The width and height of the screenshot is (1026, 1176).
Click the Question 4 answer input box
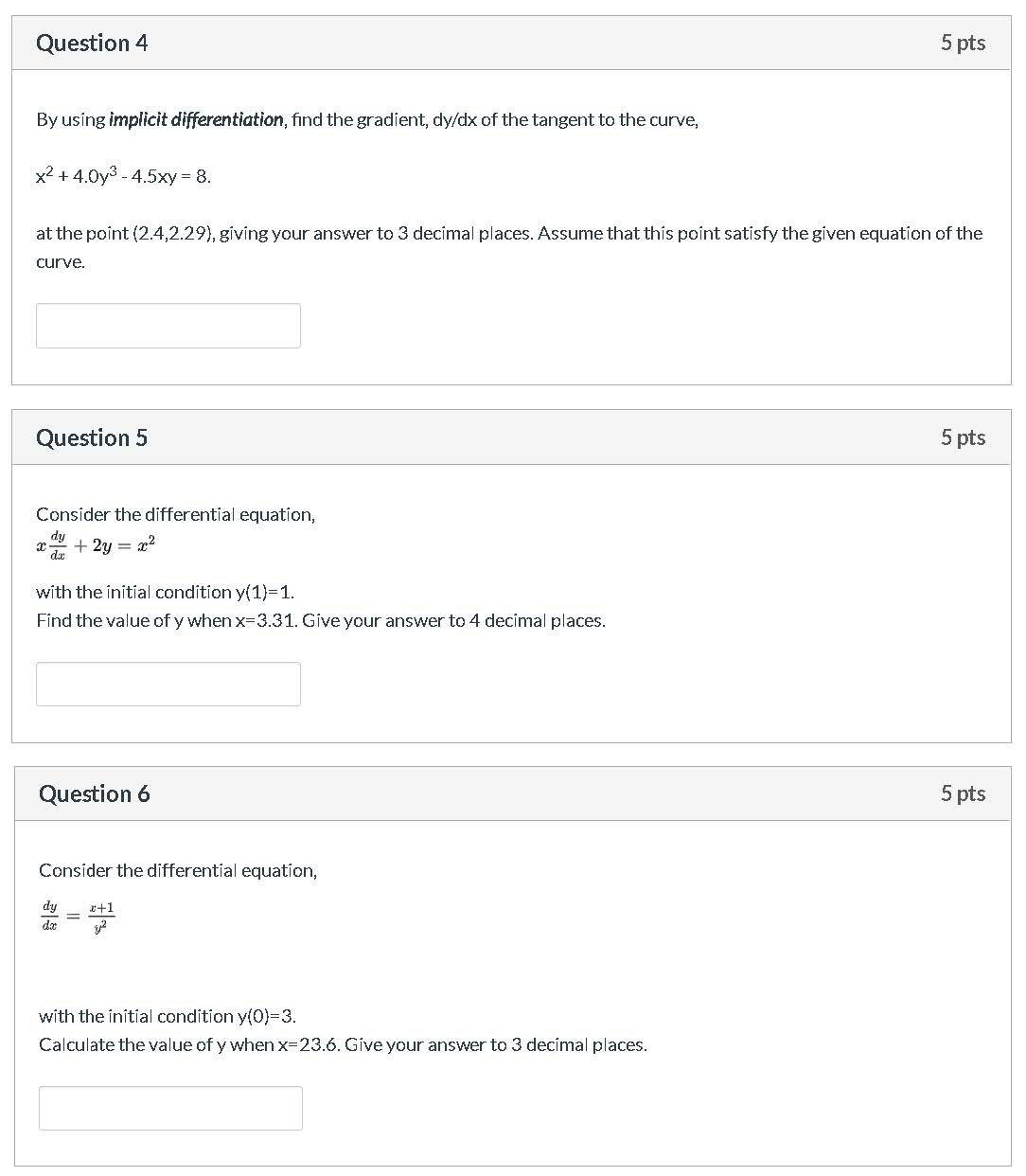point(168,326)
